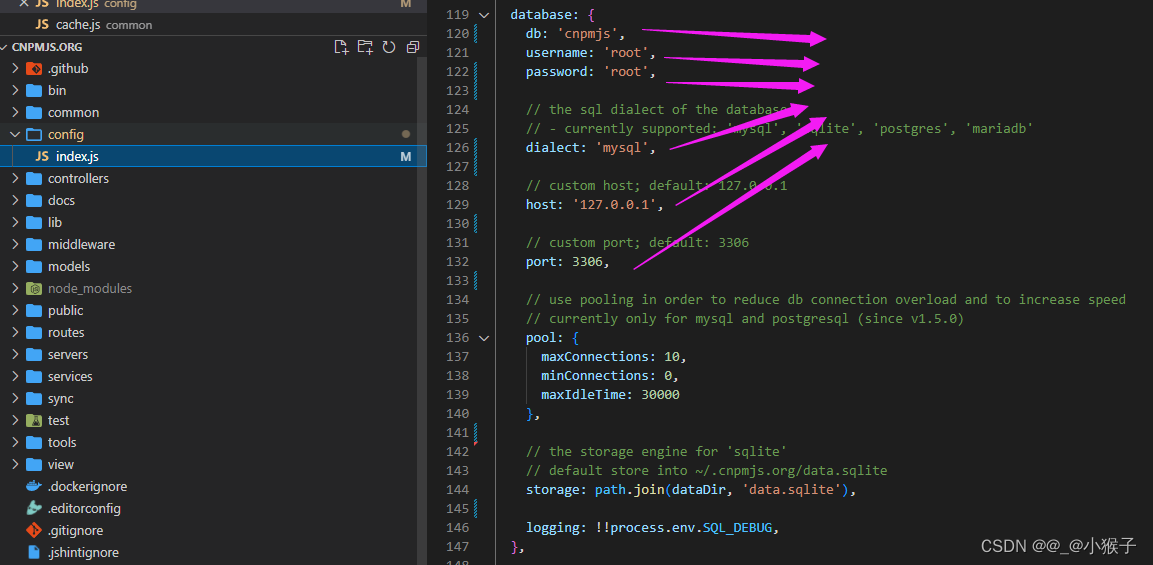Click the password 'root' value

pos(626,71)
